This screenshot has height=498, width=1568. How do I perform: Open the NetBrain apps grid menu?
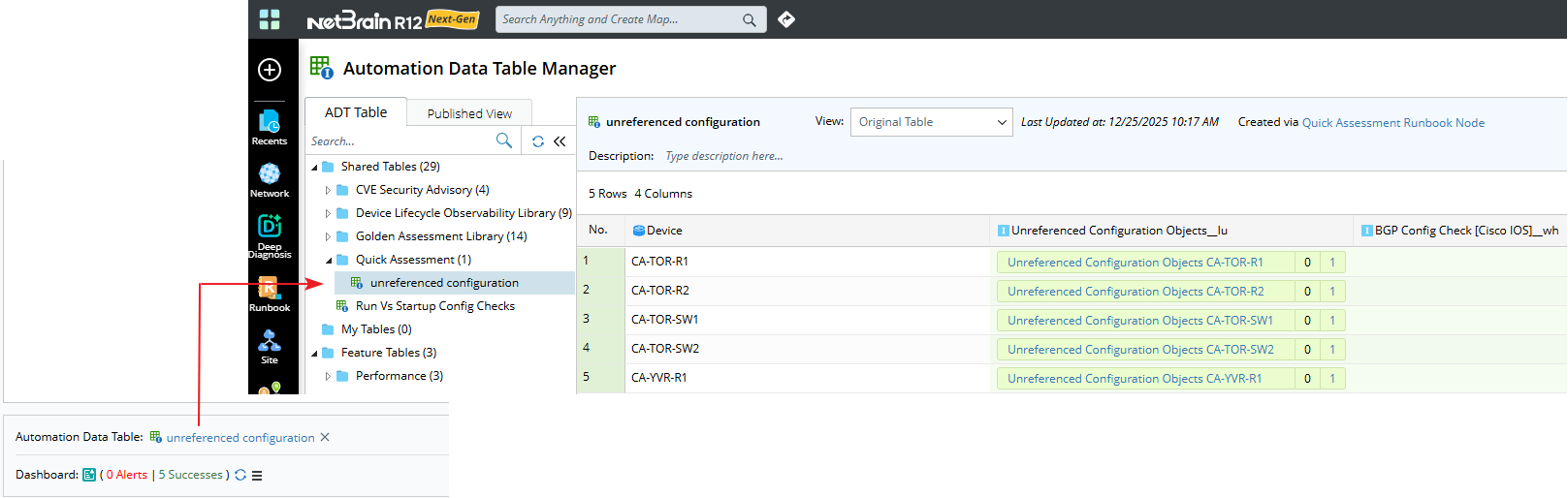point(270,19)
